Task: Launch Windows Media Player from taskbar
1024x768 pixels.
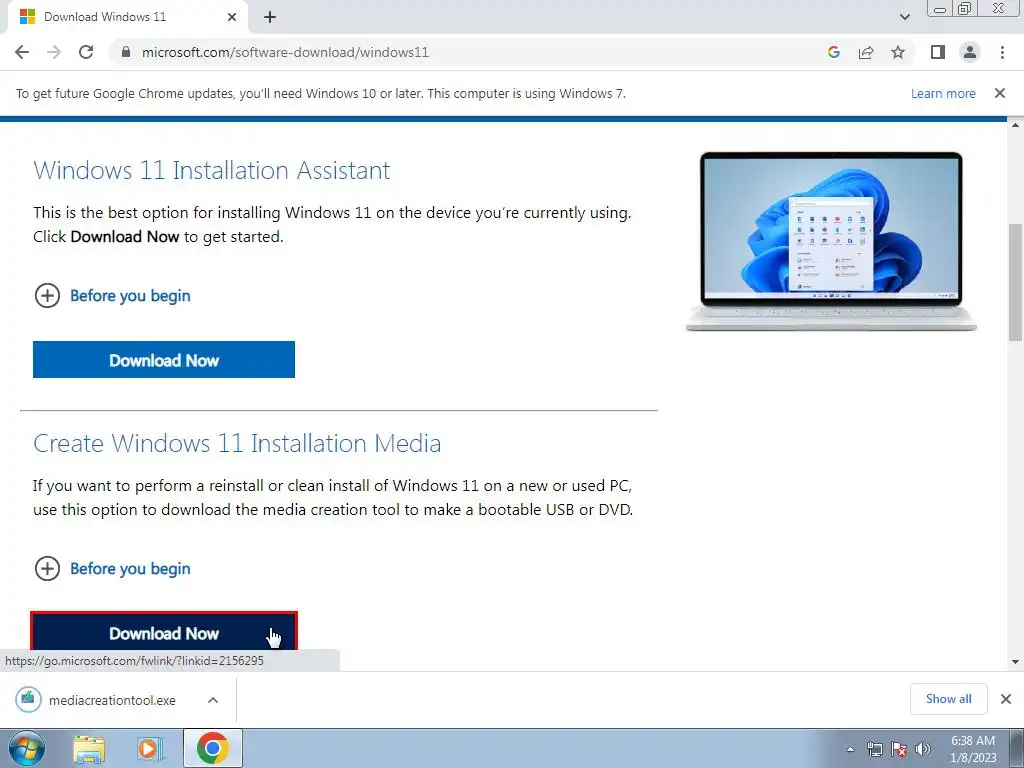Action: (x=149, y=748)
